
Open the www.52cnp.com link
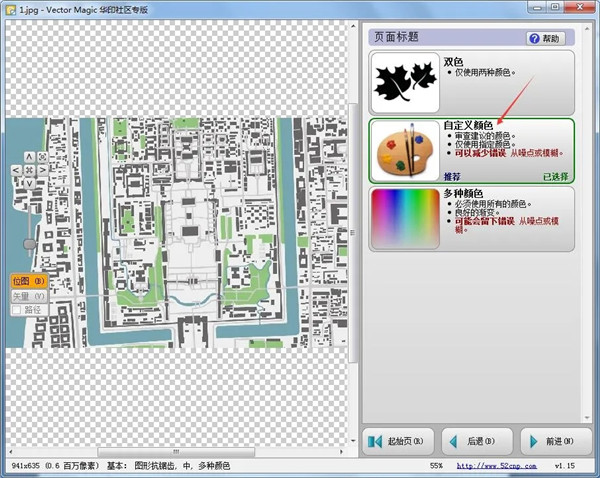click(x=492, y=466)
